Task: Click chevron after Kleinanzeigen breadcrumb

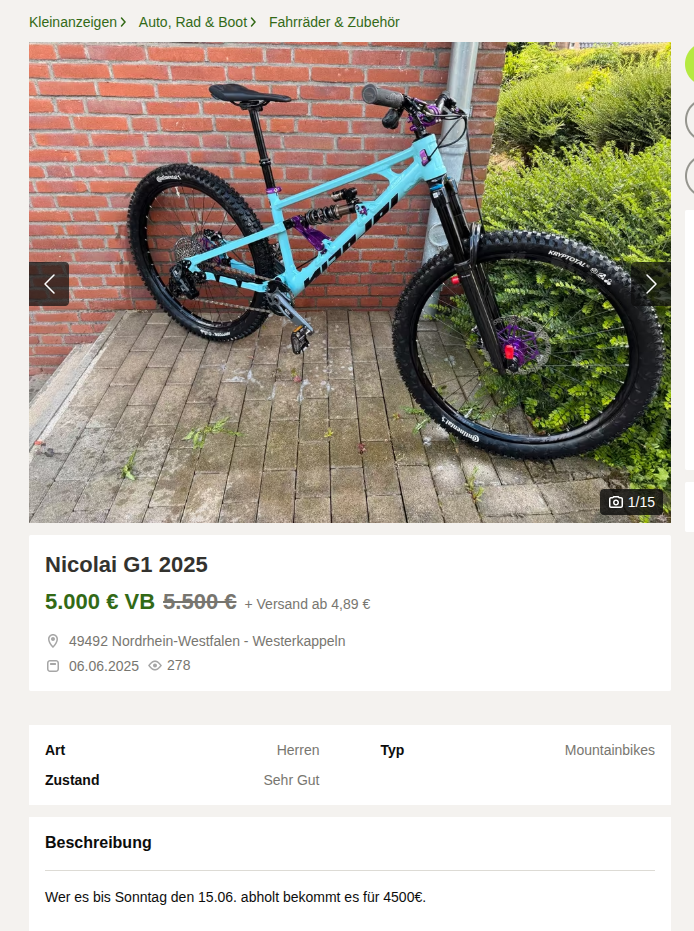Action: pos(123,22)
